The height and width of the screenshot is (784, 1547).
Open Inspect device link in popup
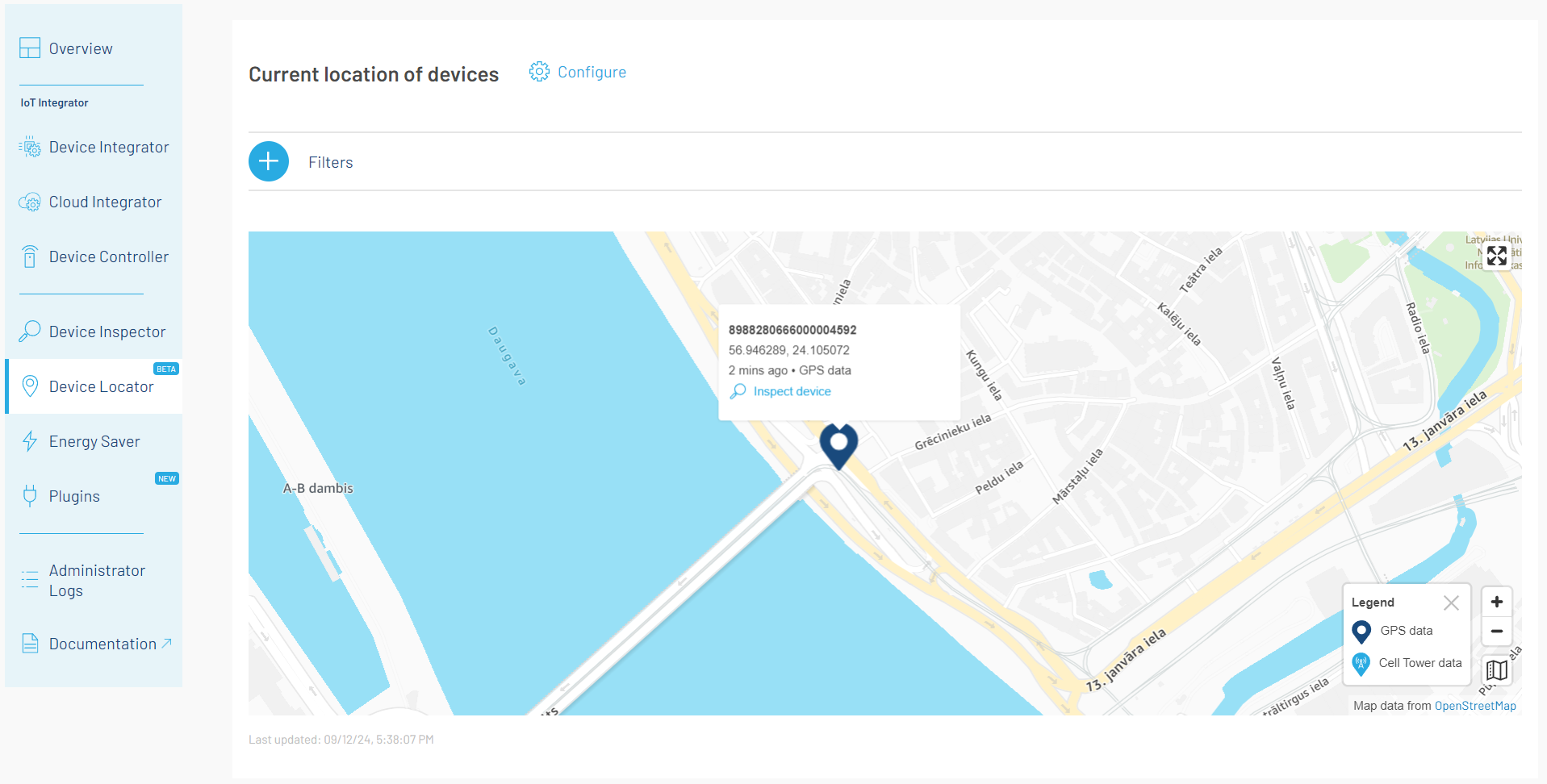point(791,391)
